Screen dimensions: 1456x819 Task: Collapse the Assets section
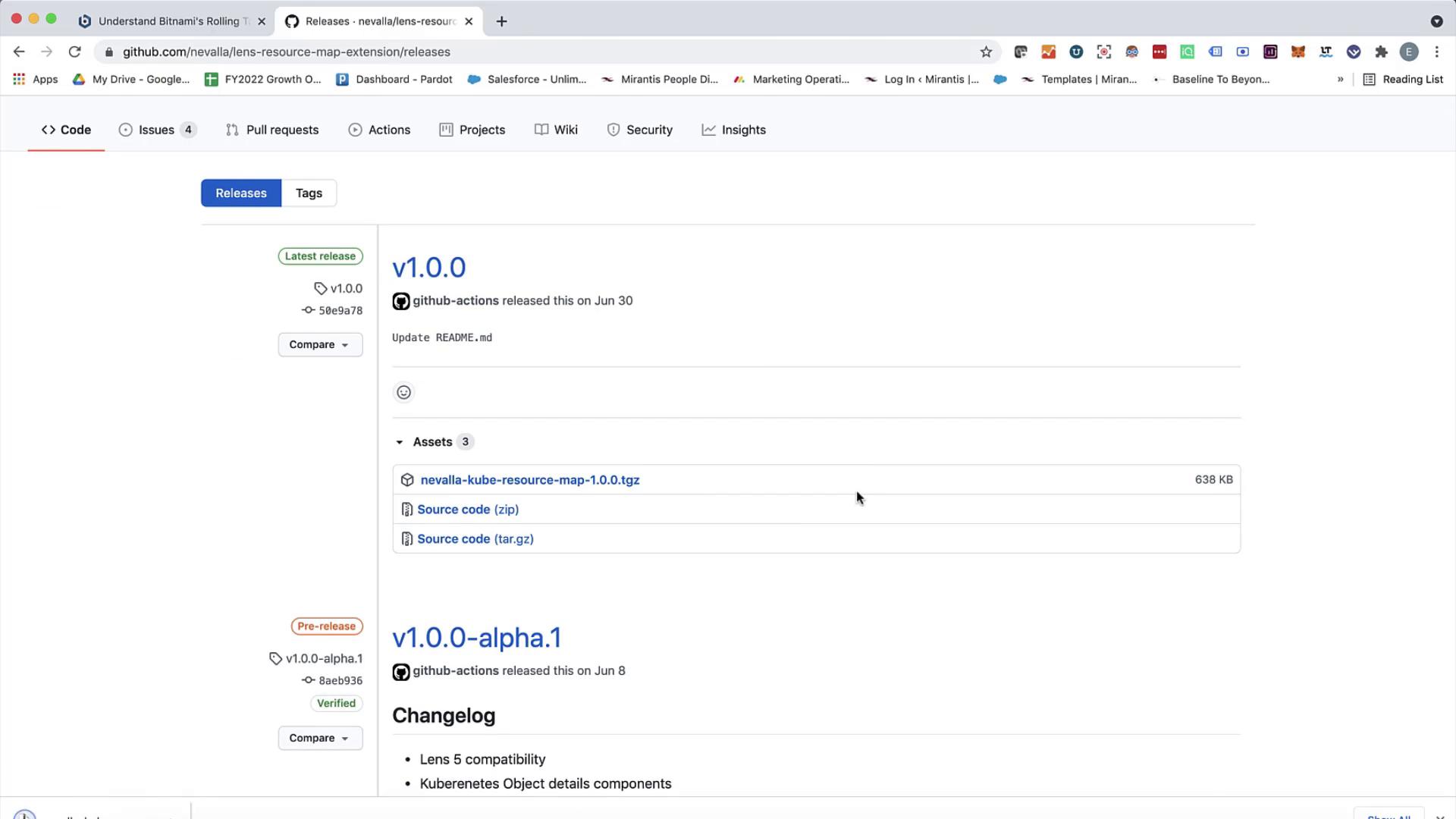(x=400, y=442)
